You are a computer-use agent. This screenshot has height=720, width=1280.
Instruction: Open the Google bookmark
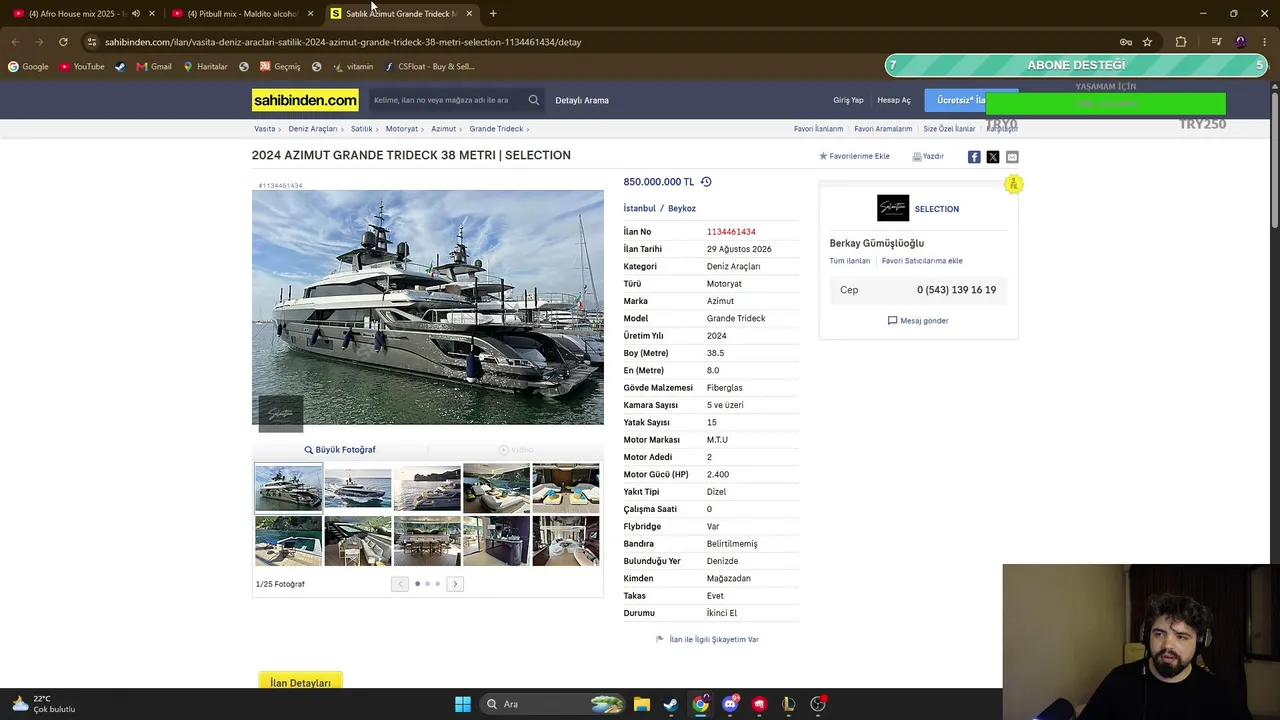28,67
